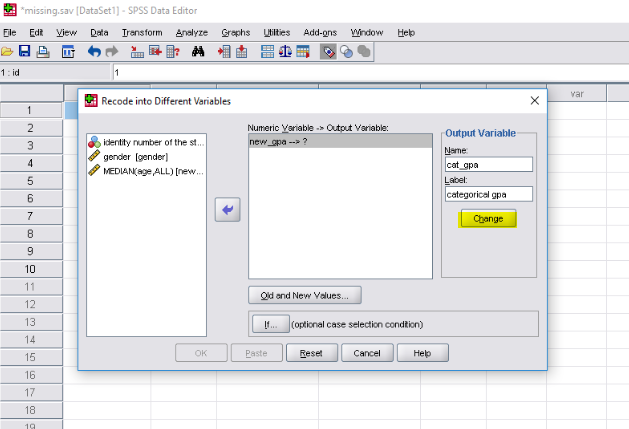The width and height of the screenshot is (629, 429).
Task: Click the Use Variable Sets circles icon
Action: click(346, 52)
